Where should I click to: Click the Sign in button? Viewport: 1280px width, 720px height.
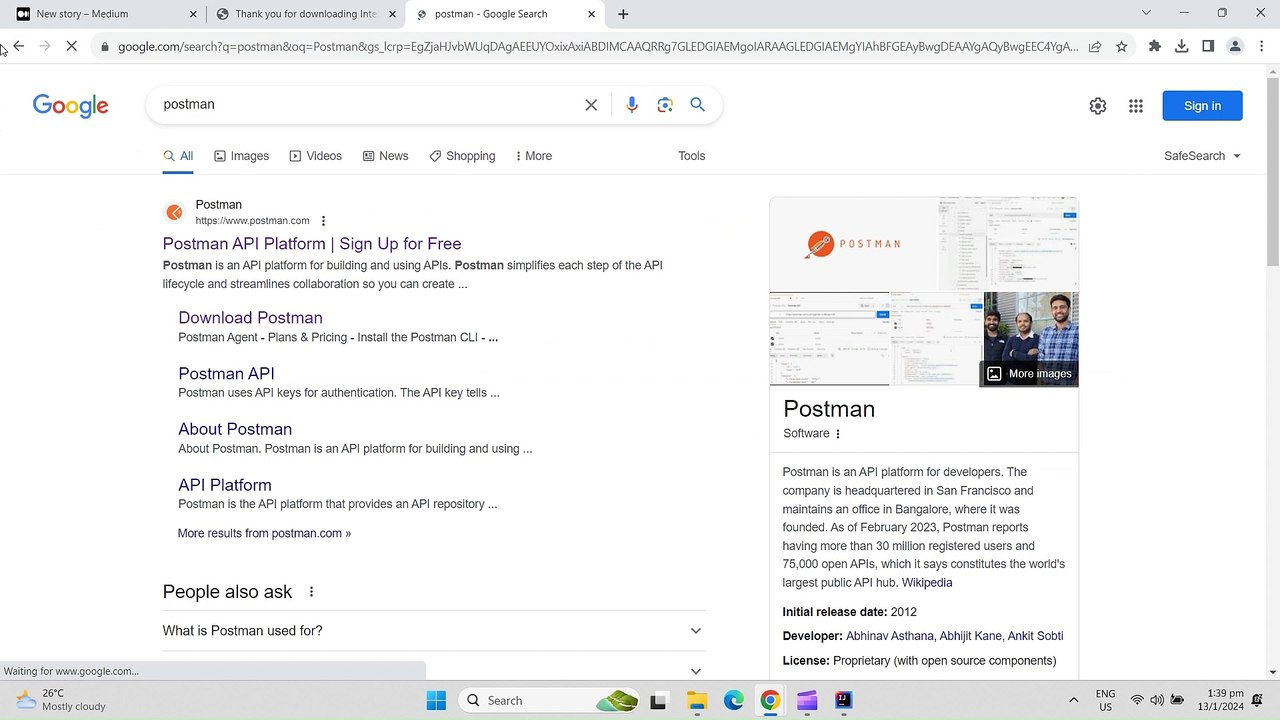1202,106
